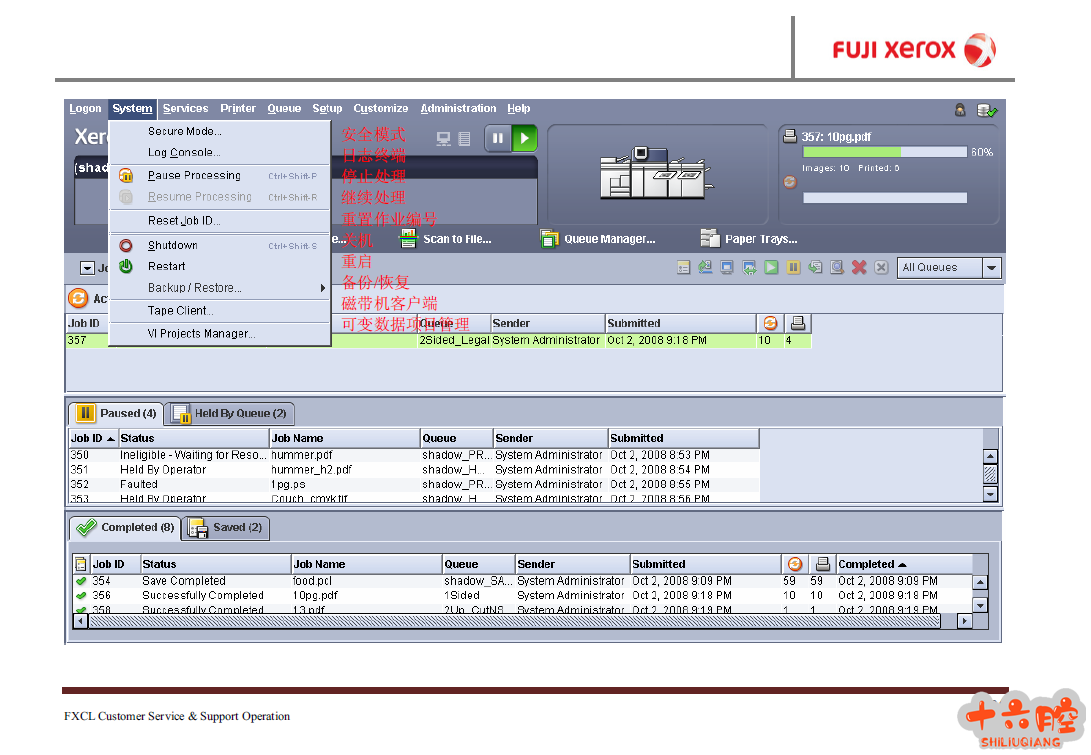Click the printer illustration thumbnail
Viewport: 1091px width, 755px height.
pos(654,174)
